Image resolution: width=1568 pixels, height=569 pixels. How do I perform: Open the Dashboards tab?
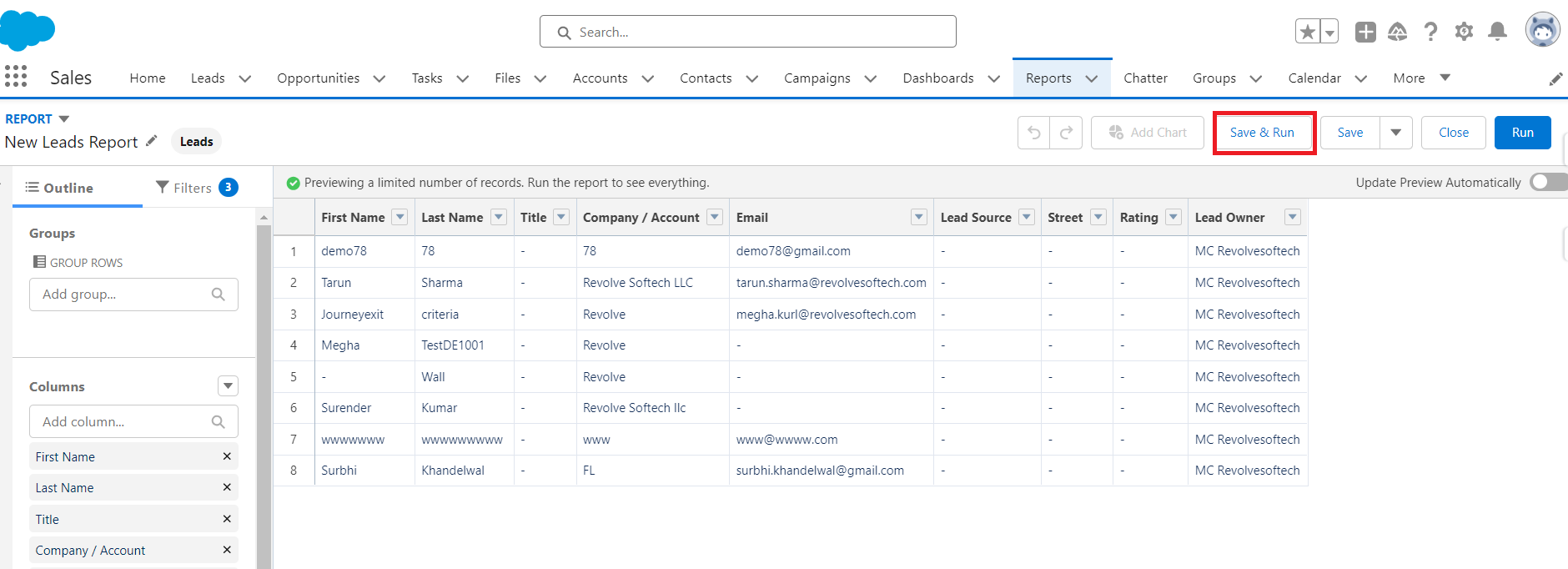pos(938,78)
